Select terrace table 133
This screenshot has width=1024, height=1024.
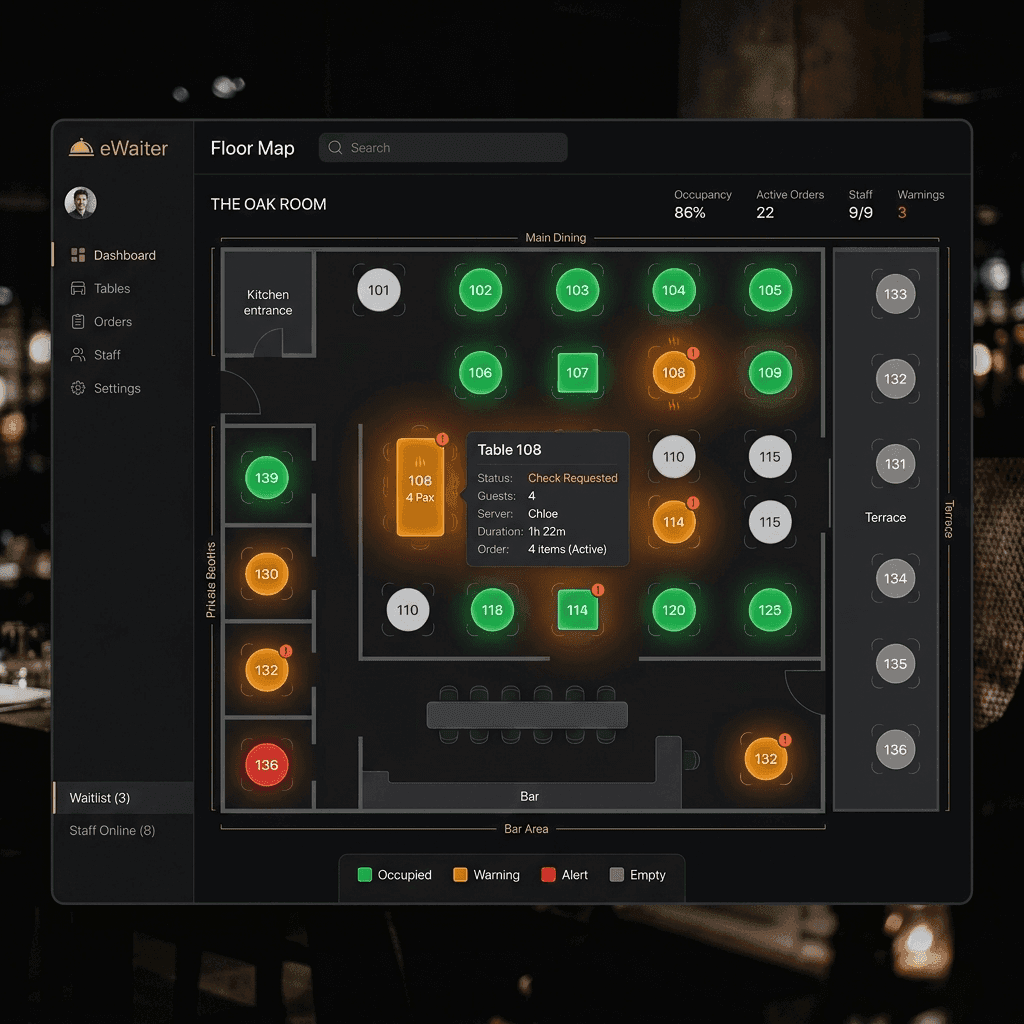pyautogui.click(x=895, y=294)
